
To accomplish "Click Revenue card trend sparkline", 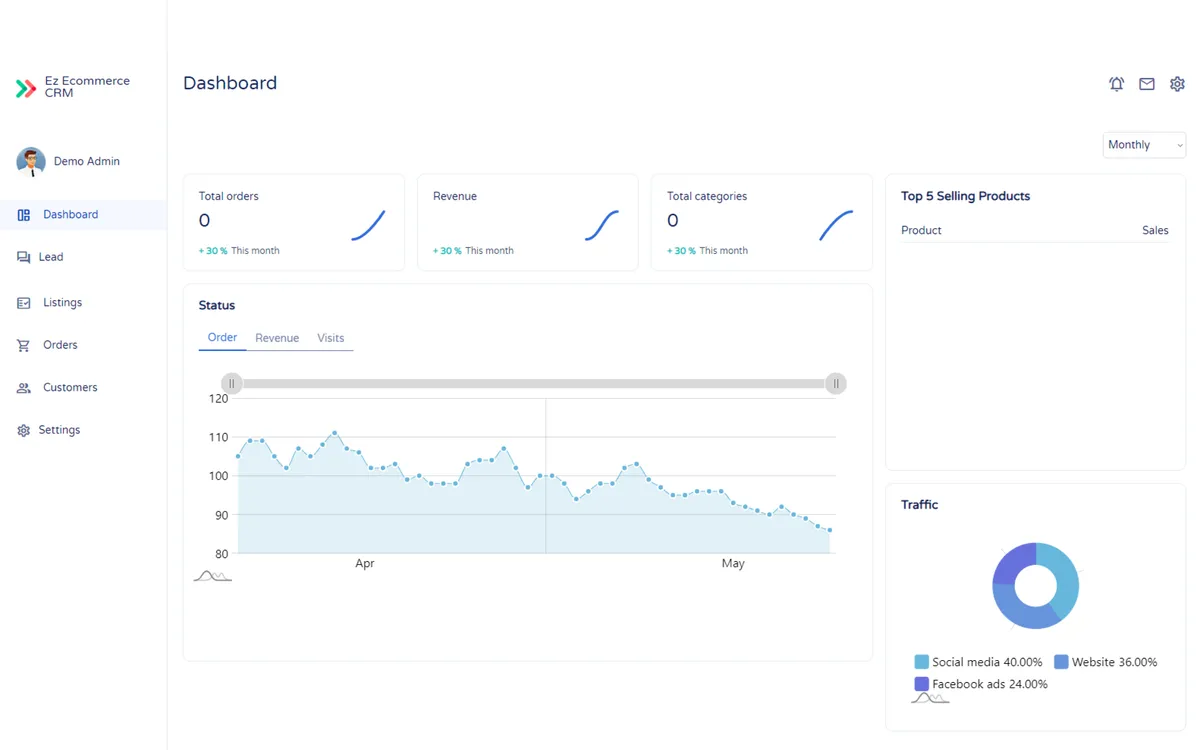I will pos(602,225).
